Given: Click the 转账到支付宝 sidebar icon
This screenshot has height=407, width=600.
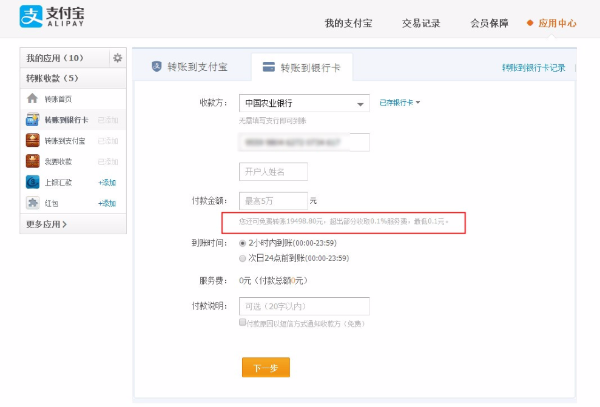Looking at the screenshot, I should 33,140.
